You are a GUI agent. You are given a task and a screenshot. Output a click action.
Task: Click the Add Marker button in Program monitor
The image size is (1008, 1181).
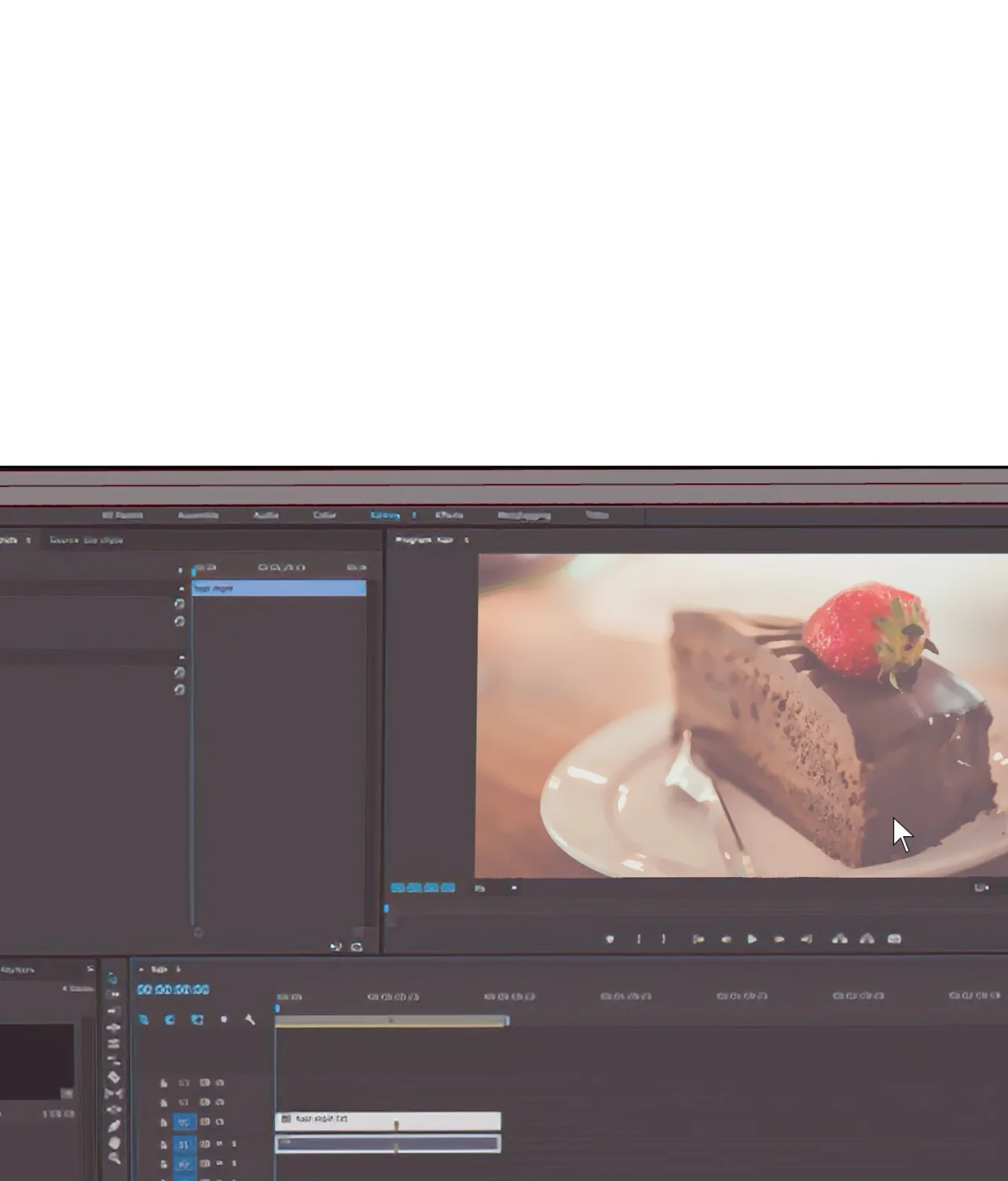point(610,939)
